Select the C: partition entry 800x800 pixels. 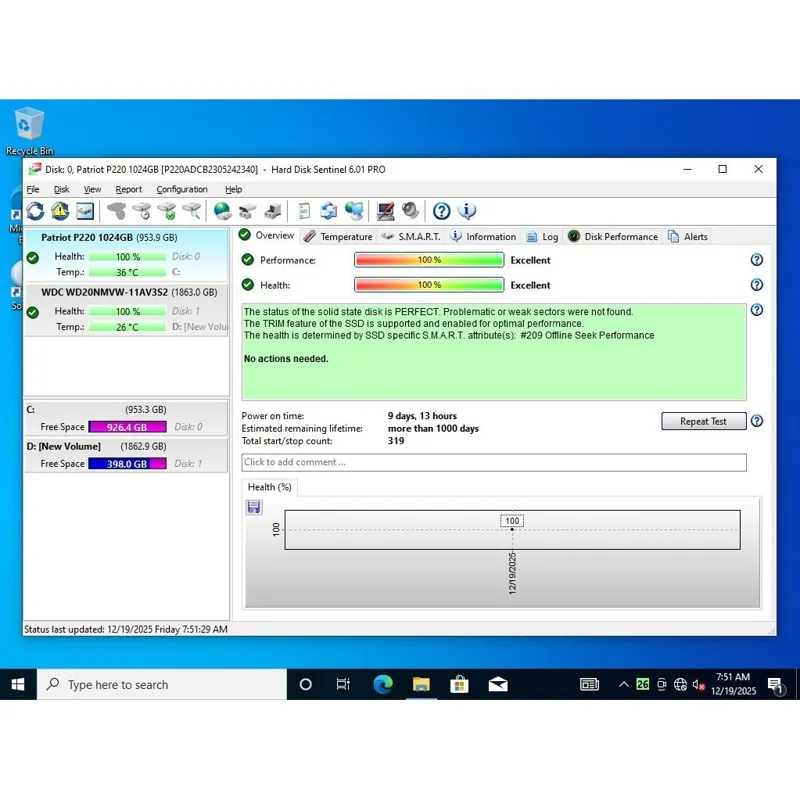point(126,418)
